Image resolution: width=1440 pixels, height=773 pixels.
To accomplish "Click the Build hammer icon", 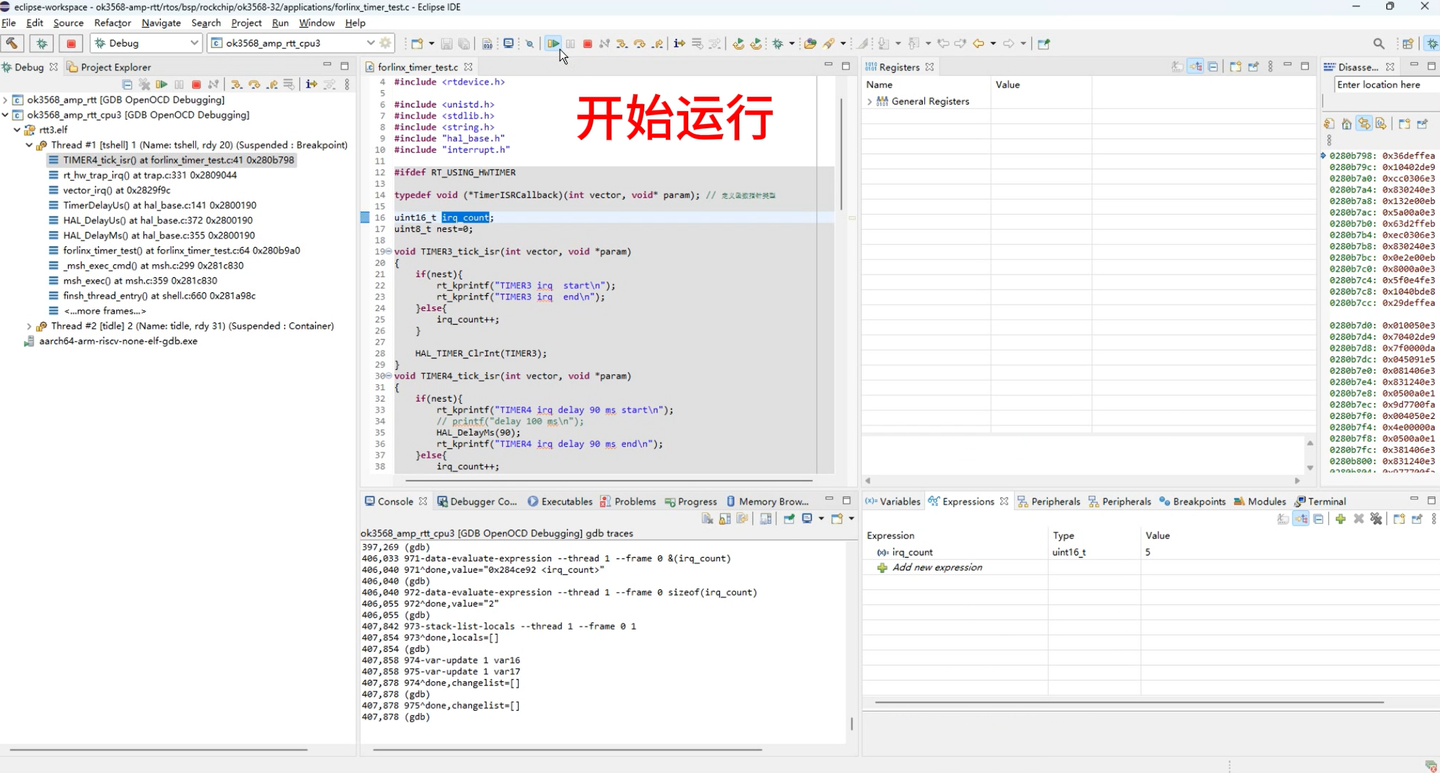I will (12, 44).
